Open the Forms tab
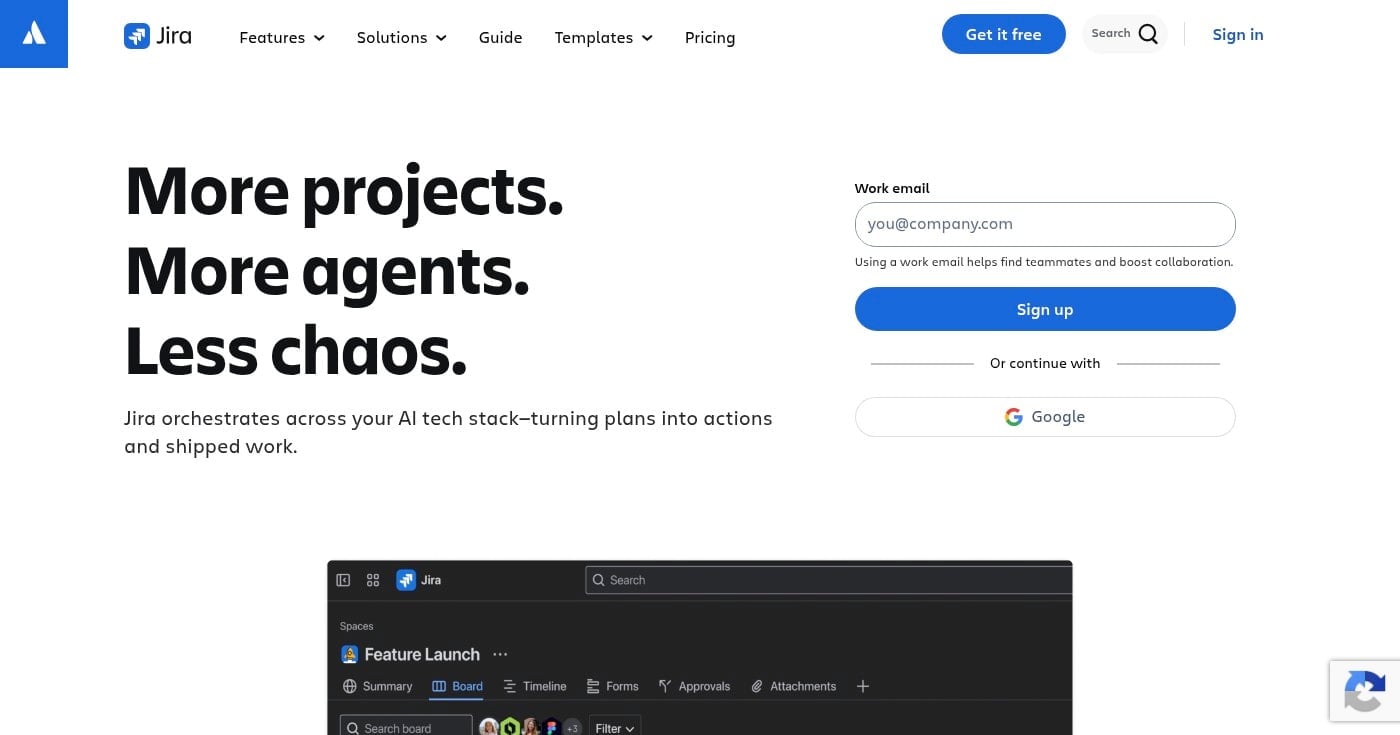The width and height of the screenshot is (1400, 735). pos(612,686)
